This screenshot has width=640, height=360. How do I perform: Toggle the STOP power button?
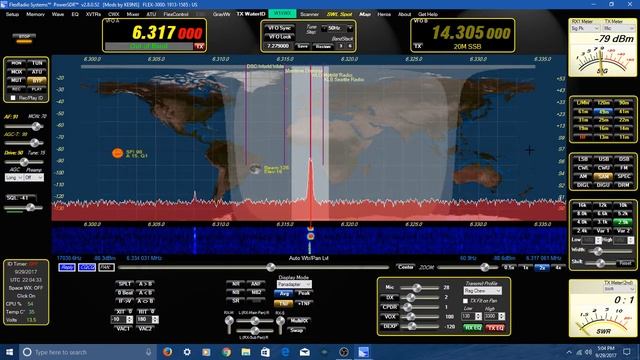pos(24,37)
